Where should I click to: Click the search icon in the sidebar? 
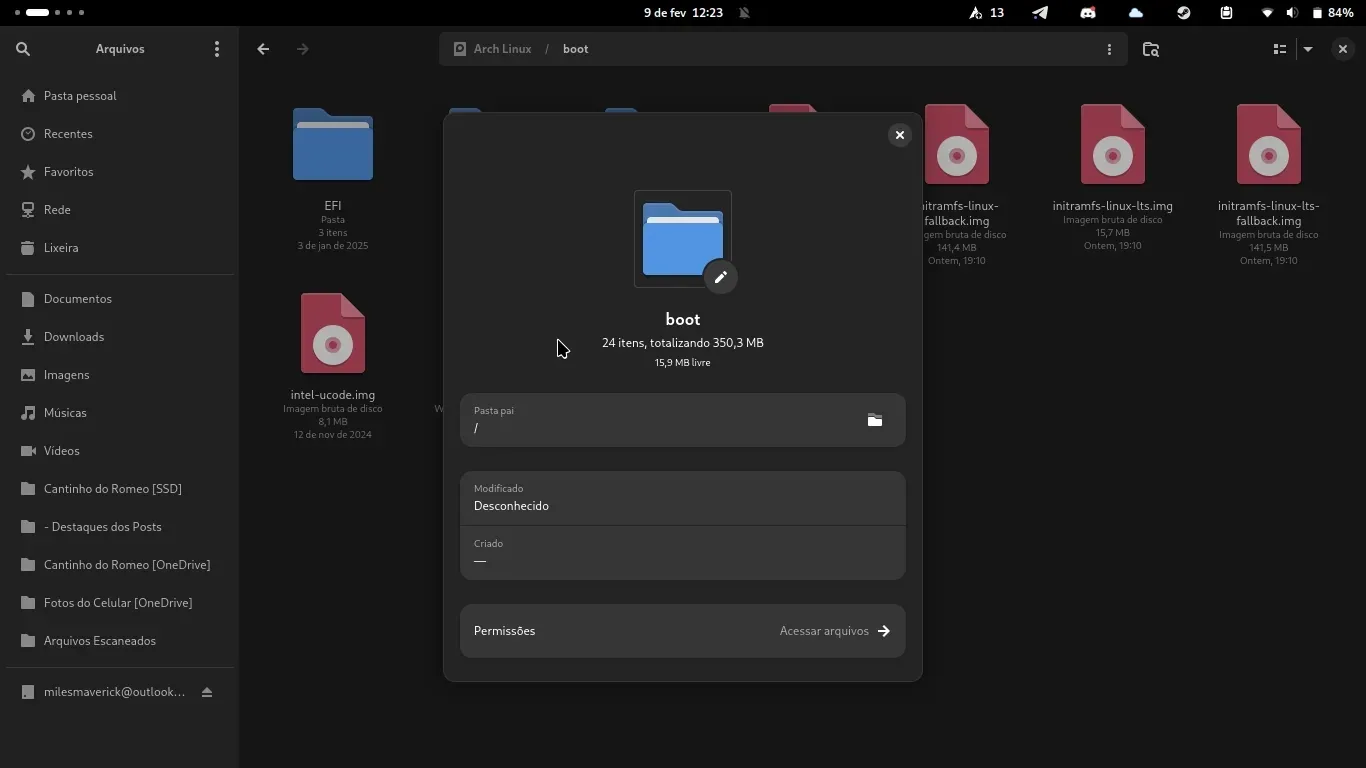coord(23,49)
